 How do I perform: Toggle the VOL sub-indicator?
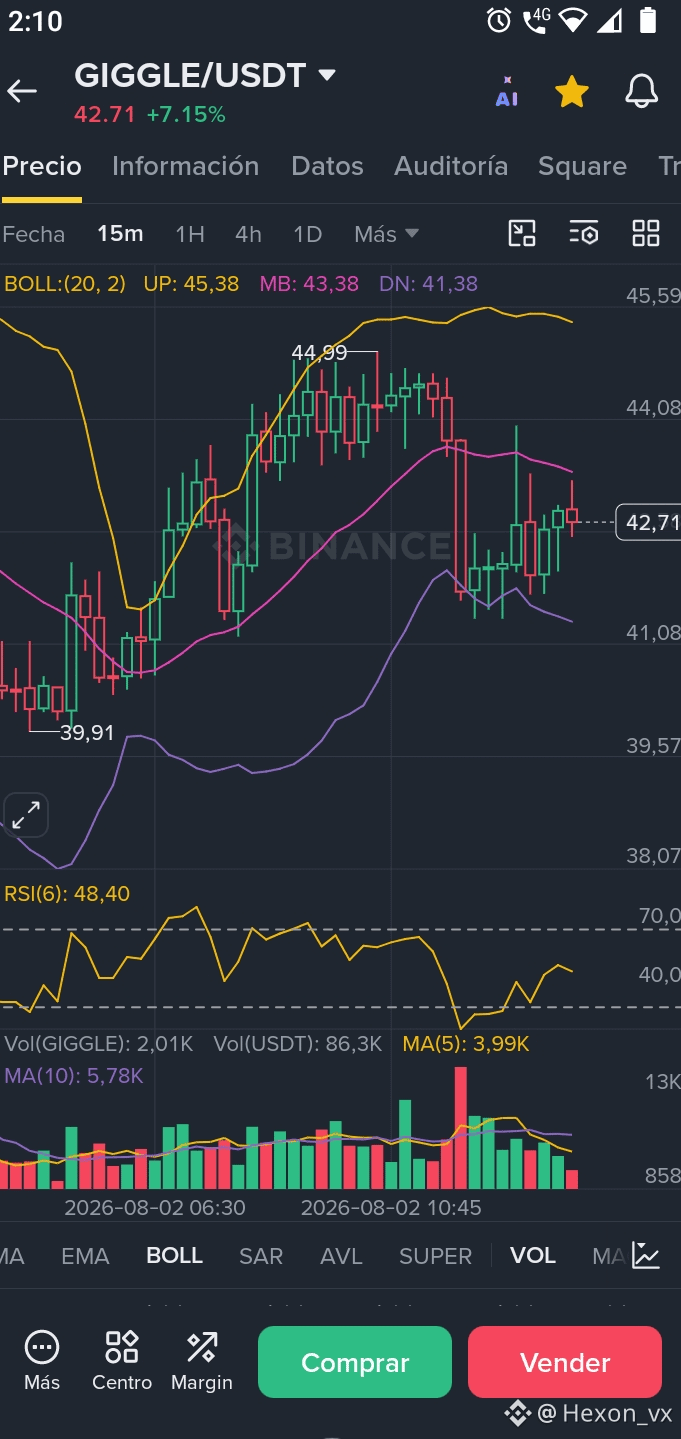(533, 1256)
